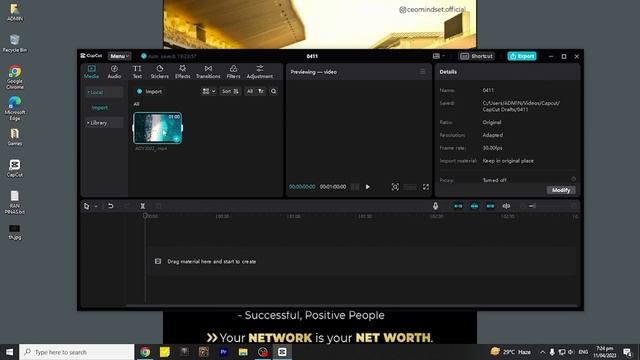Open Google Chrome desktop icon
The image size is (640, 360).
pos(15,77)
